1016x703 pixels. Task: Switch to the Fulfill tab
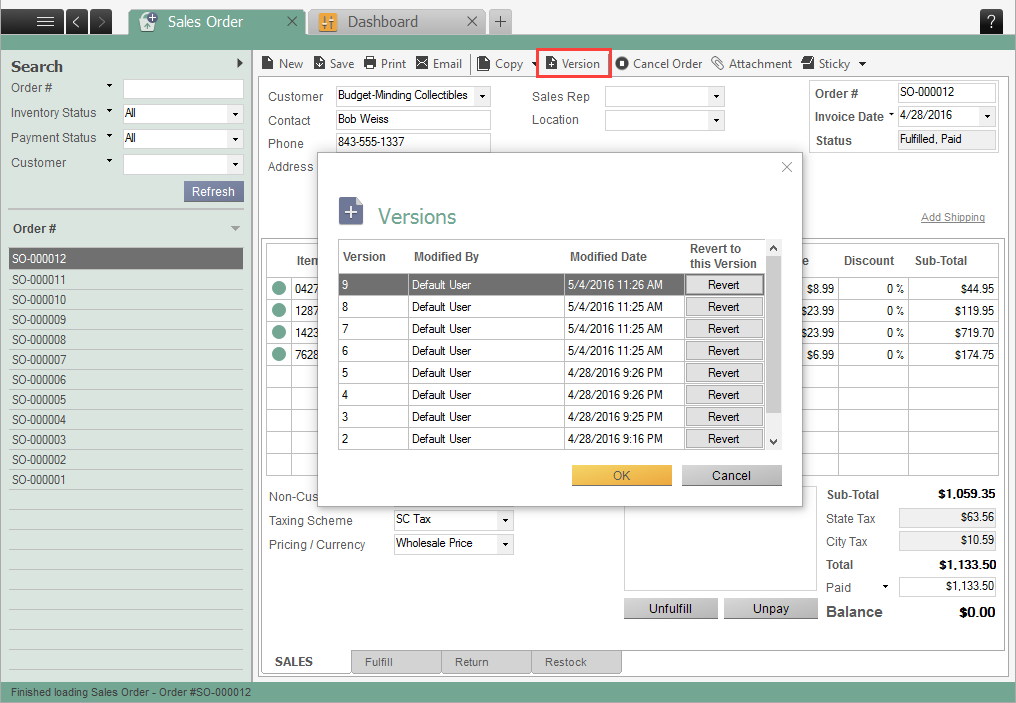[396, 662]
